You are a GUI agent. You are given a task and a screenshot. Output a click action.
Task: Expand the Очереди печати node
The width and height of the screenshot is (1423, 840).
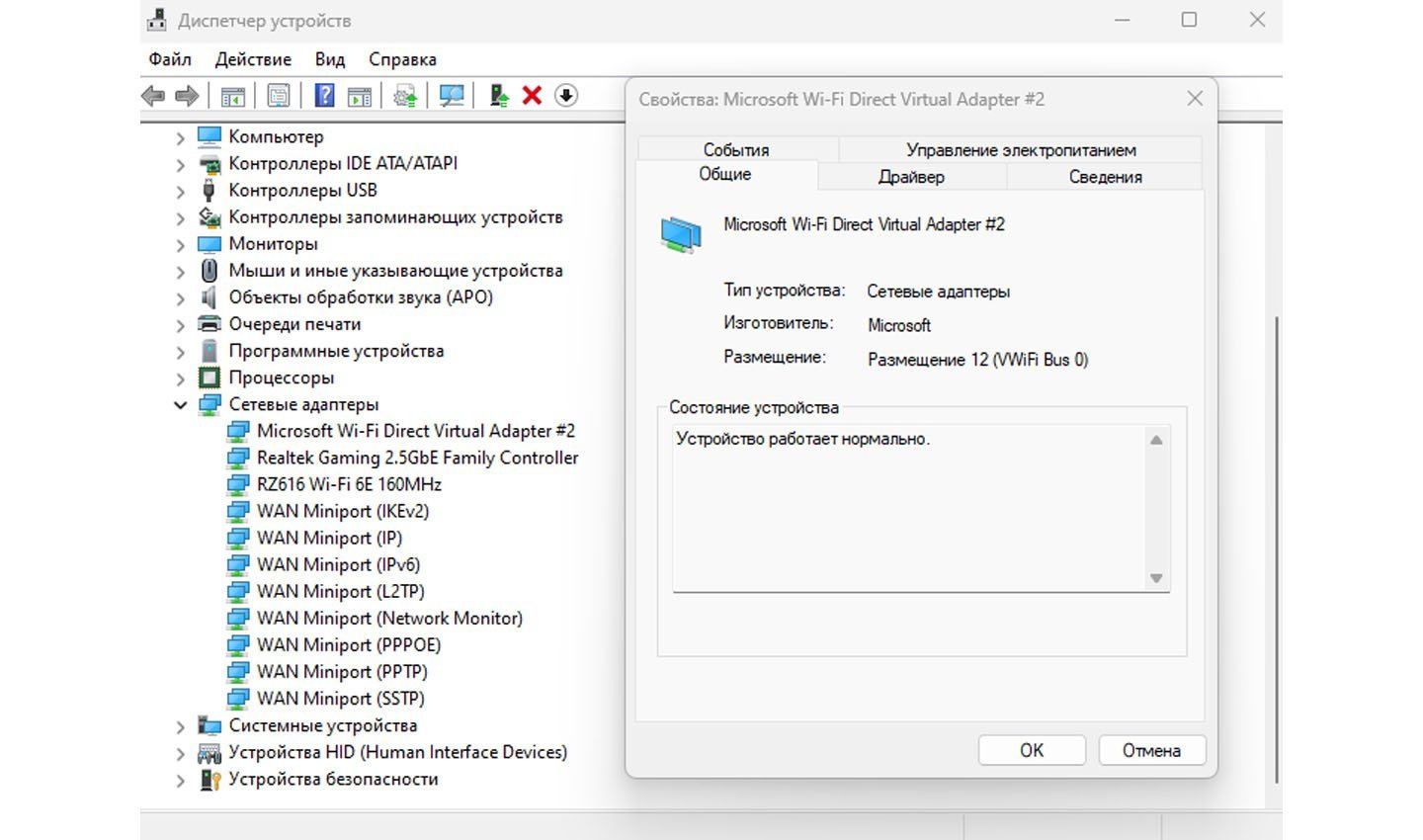pos(180,324)
